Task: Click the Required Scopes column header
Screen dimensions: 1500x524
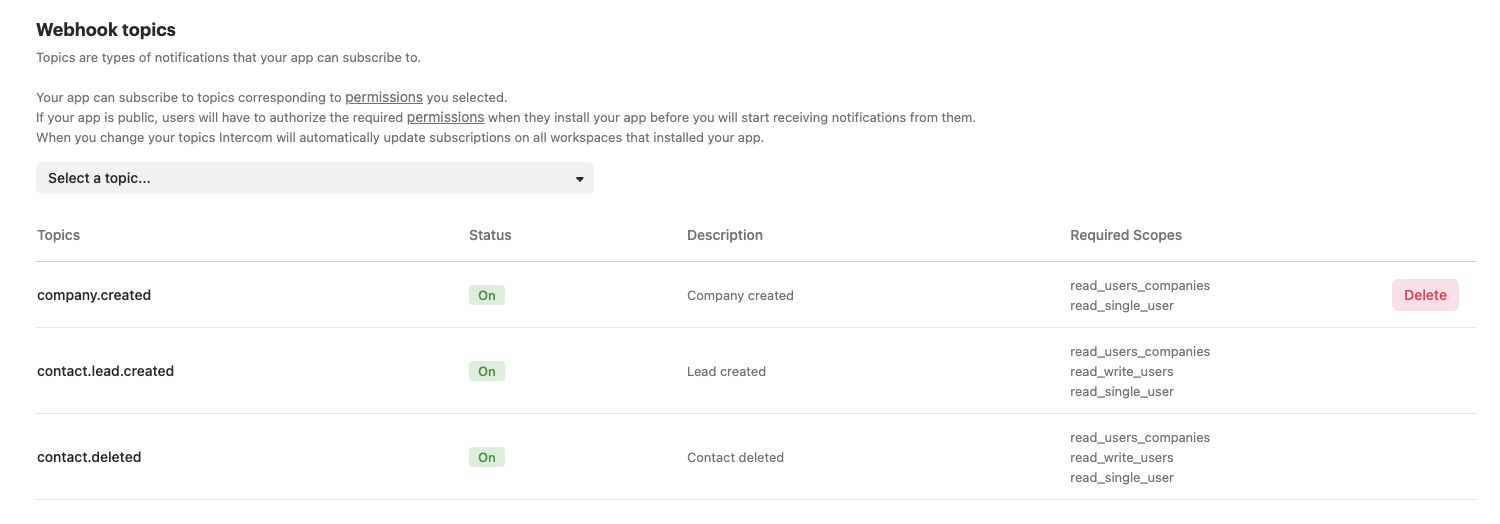Action: coord(1125,235)
